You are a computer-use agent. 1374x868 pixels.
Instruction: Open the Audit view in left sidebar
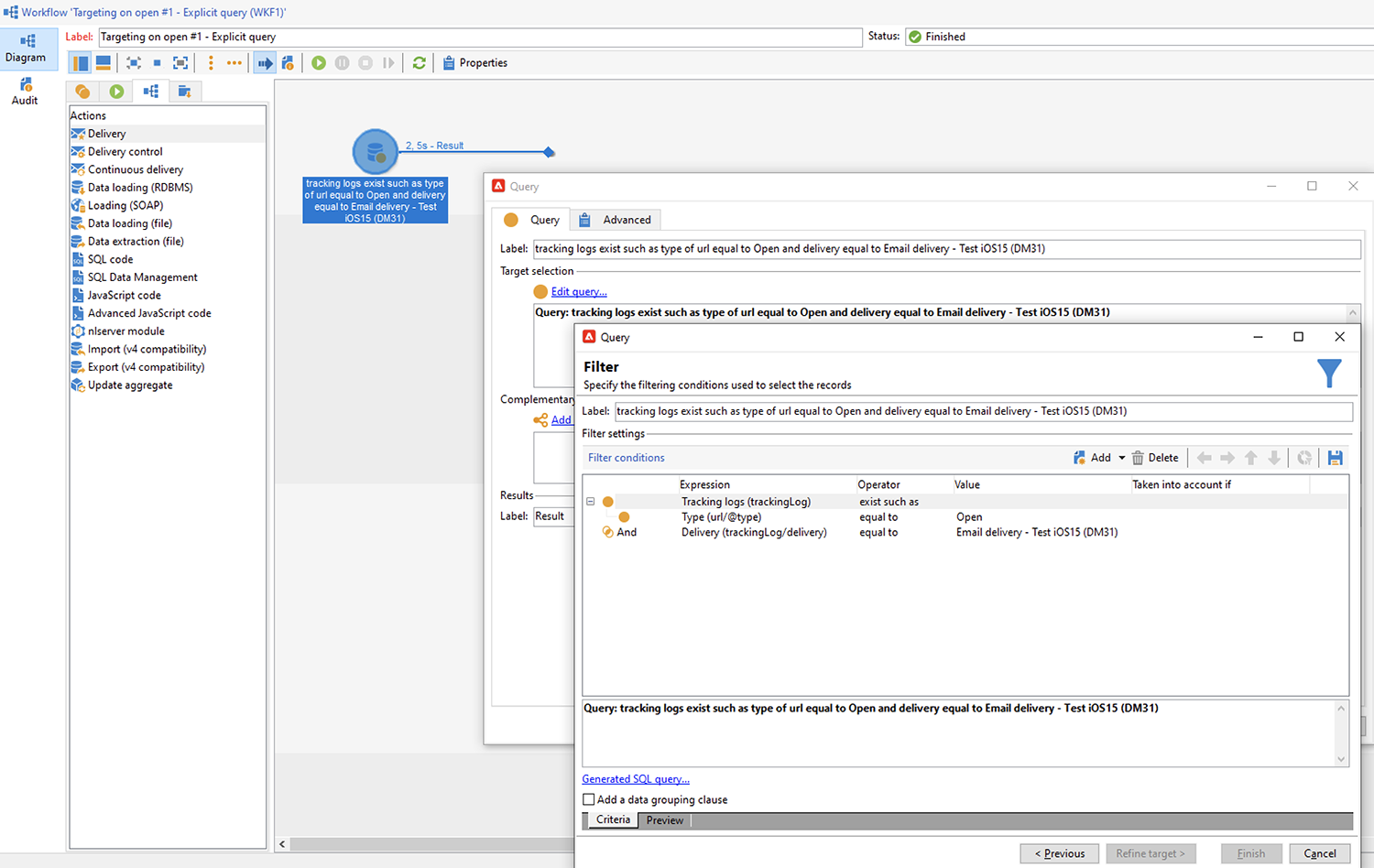click(x=25, y=92)
